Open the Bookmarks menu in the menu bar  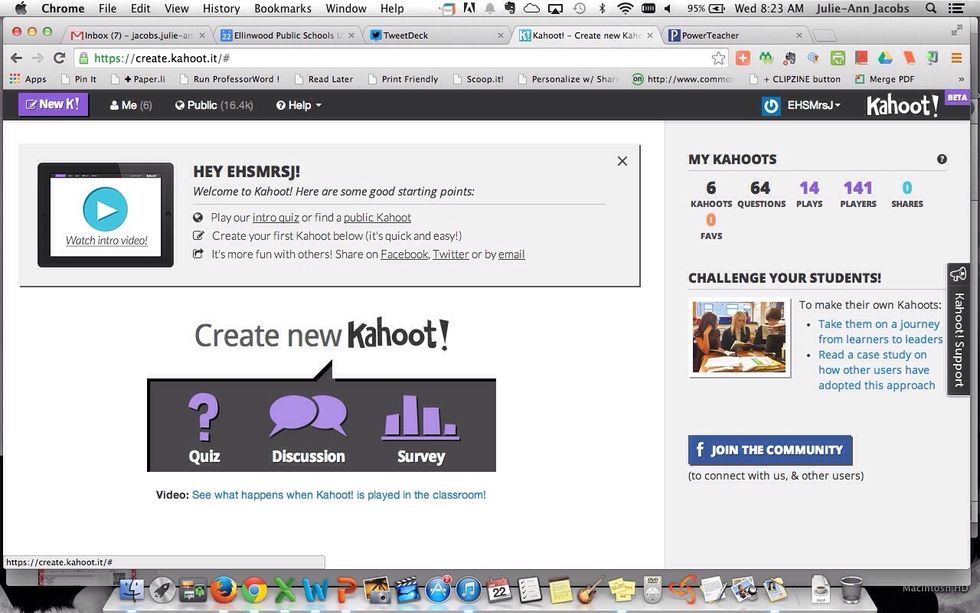tap(282, 8)
